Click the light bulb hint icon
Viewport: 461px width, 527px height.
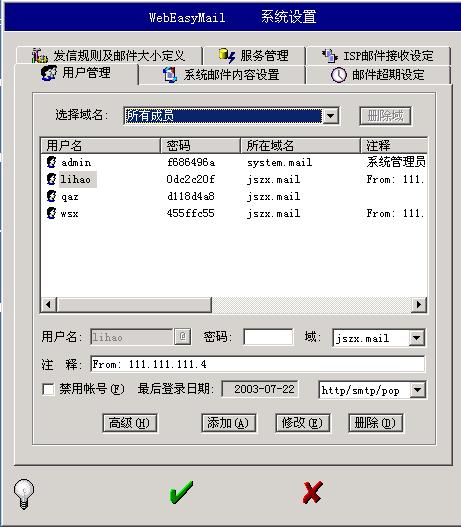(24, 494)
